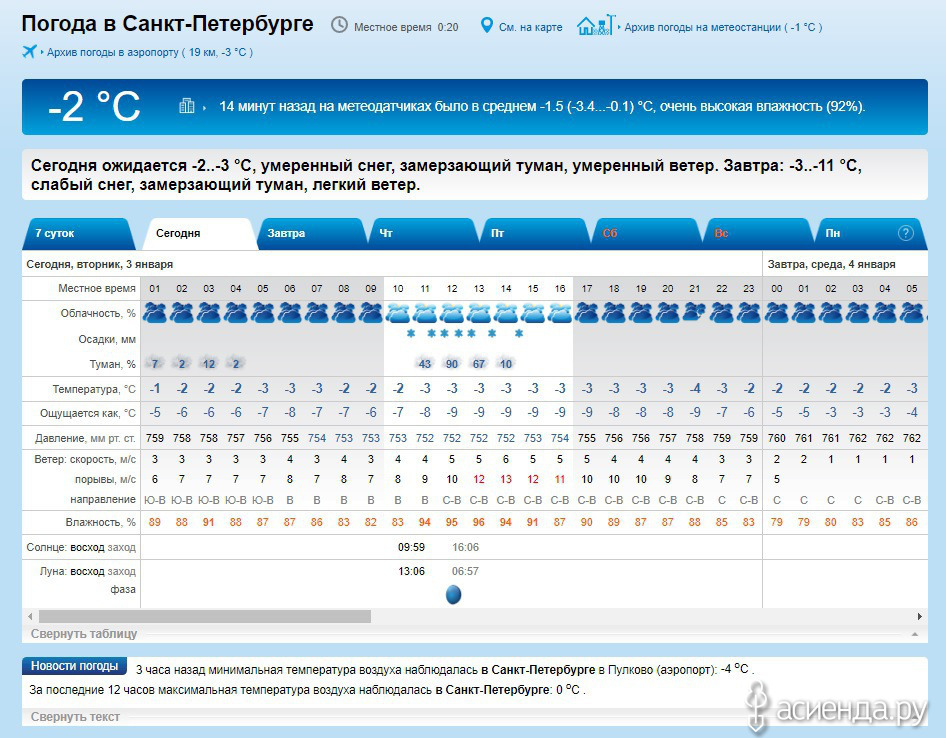Click the temperature -4 at hour 21
946x738 pixels.
[x=694, y=389]
